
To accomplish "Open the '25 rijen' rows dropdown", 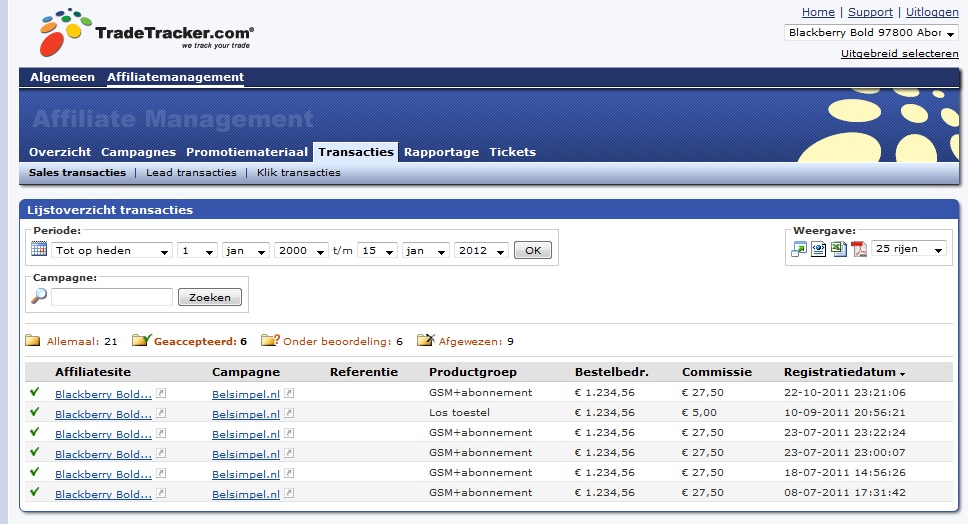I will coord(909,249).
